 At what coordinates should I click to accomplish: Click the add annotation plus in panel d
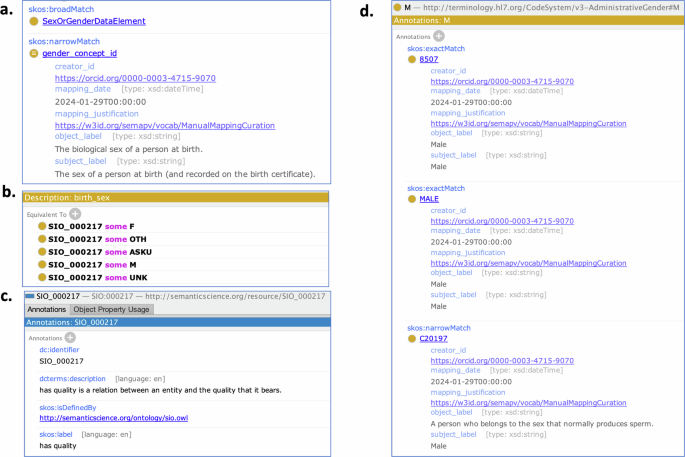pos(439,35)
